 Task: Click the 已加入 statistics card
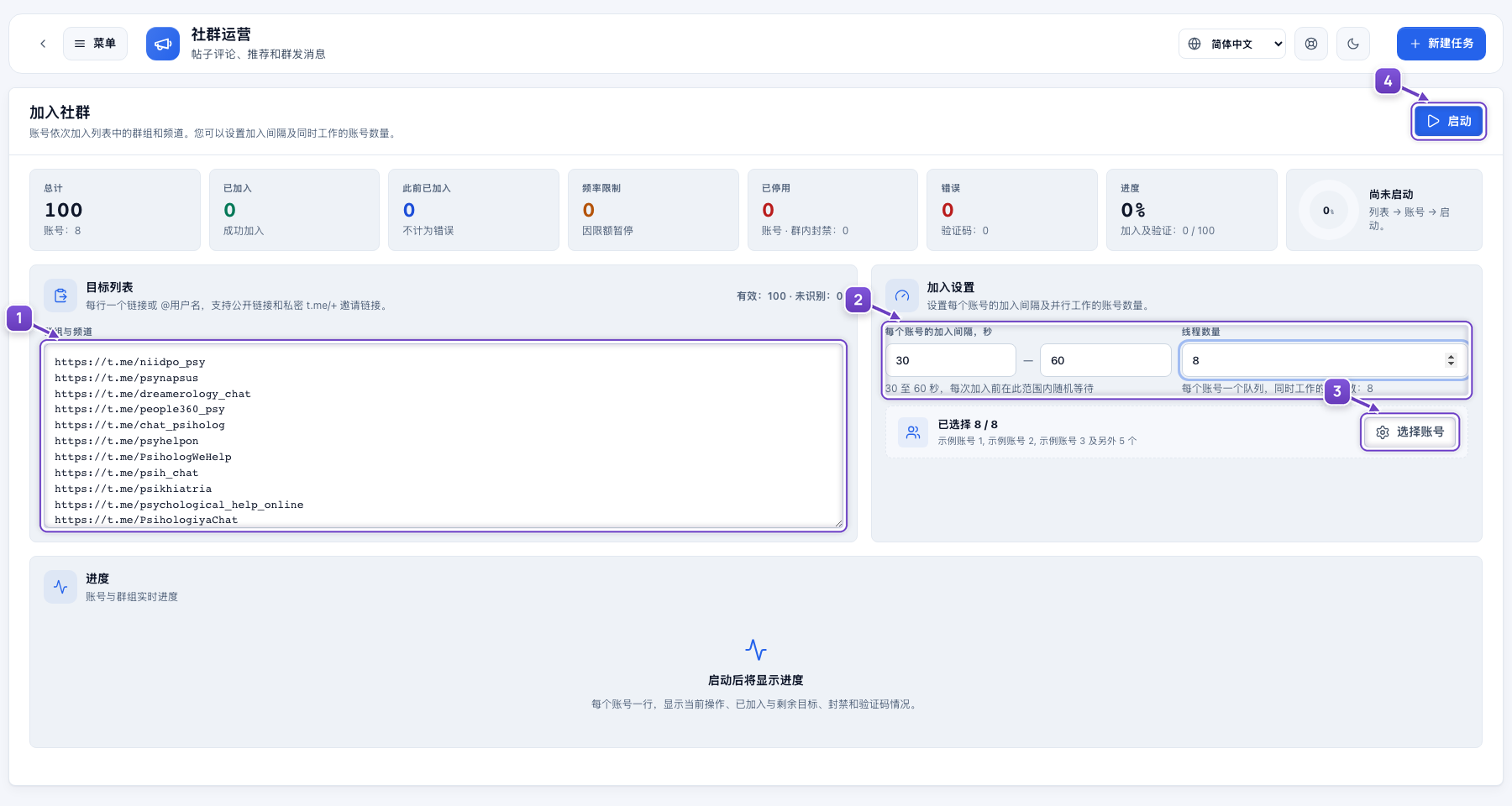point(294,210)
